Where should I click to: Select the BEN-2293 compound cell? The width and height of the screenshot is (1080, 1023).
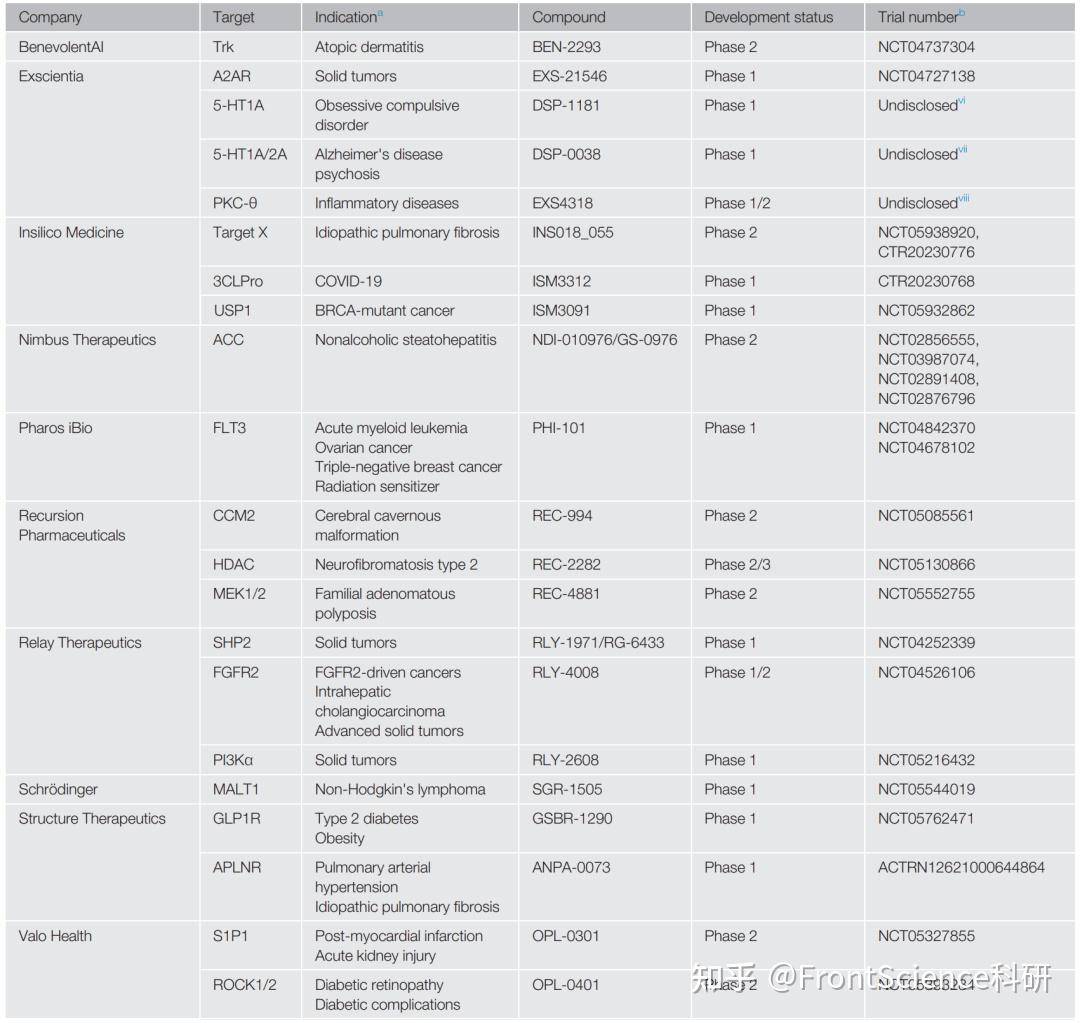click(566, 47)
